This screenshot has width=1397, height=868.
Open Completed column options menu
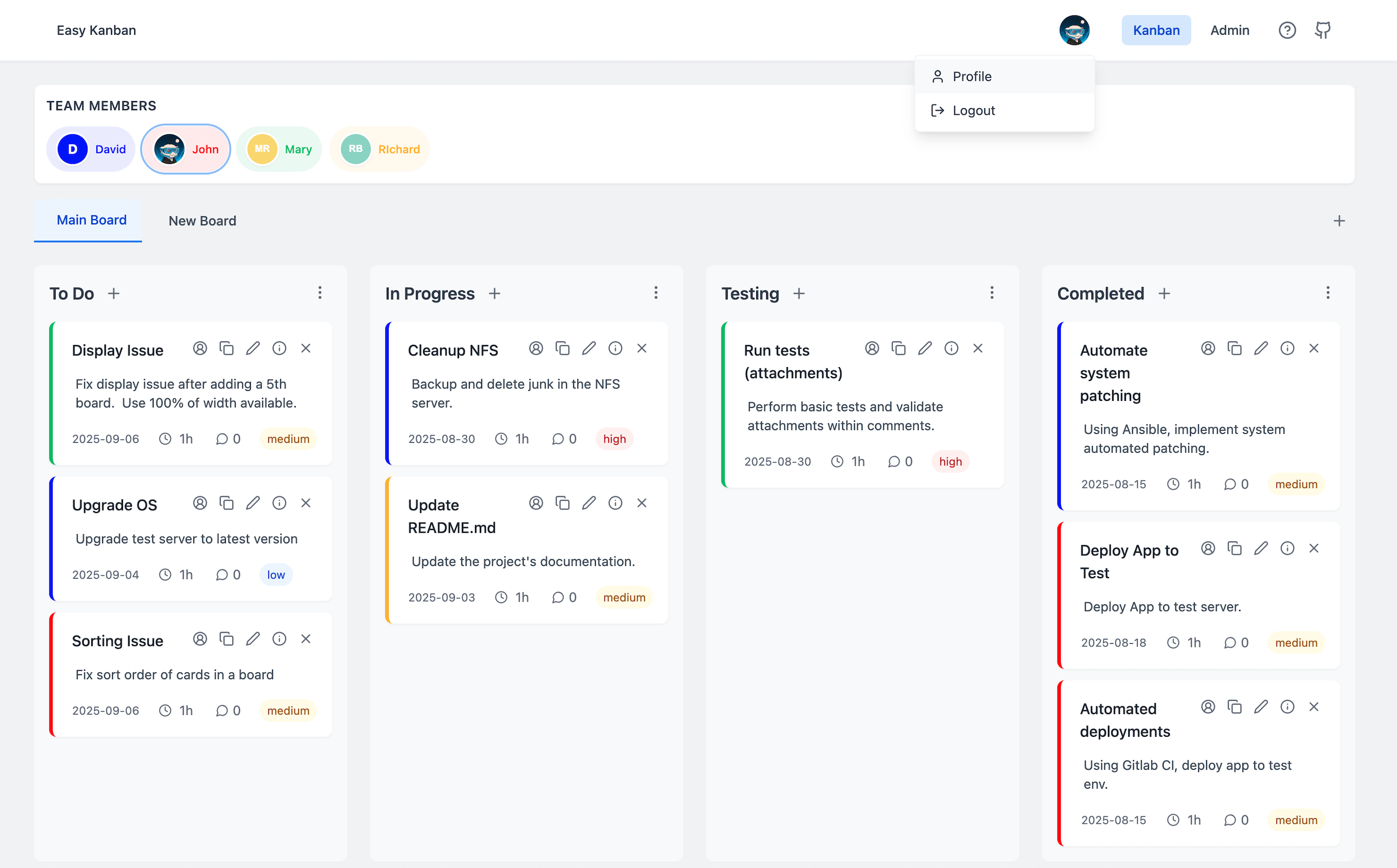tap(1328, 293)
